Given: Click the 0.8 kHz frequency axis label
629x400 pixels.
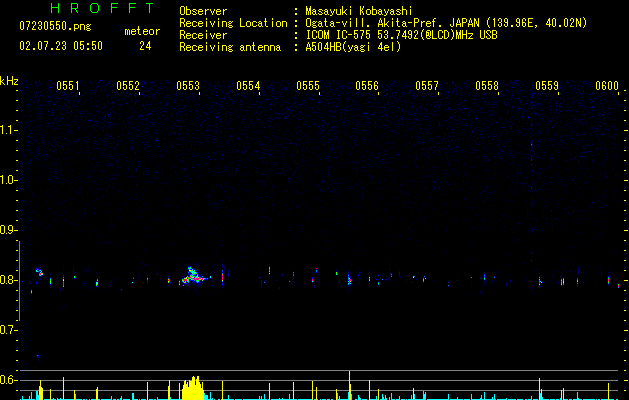Looking at the screenshot, I should (8, 280).
